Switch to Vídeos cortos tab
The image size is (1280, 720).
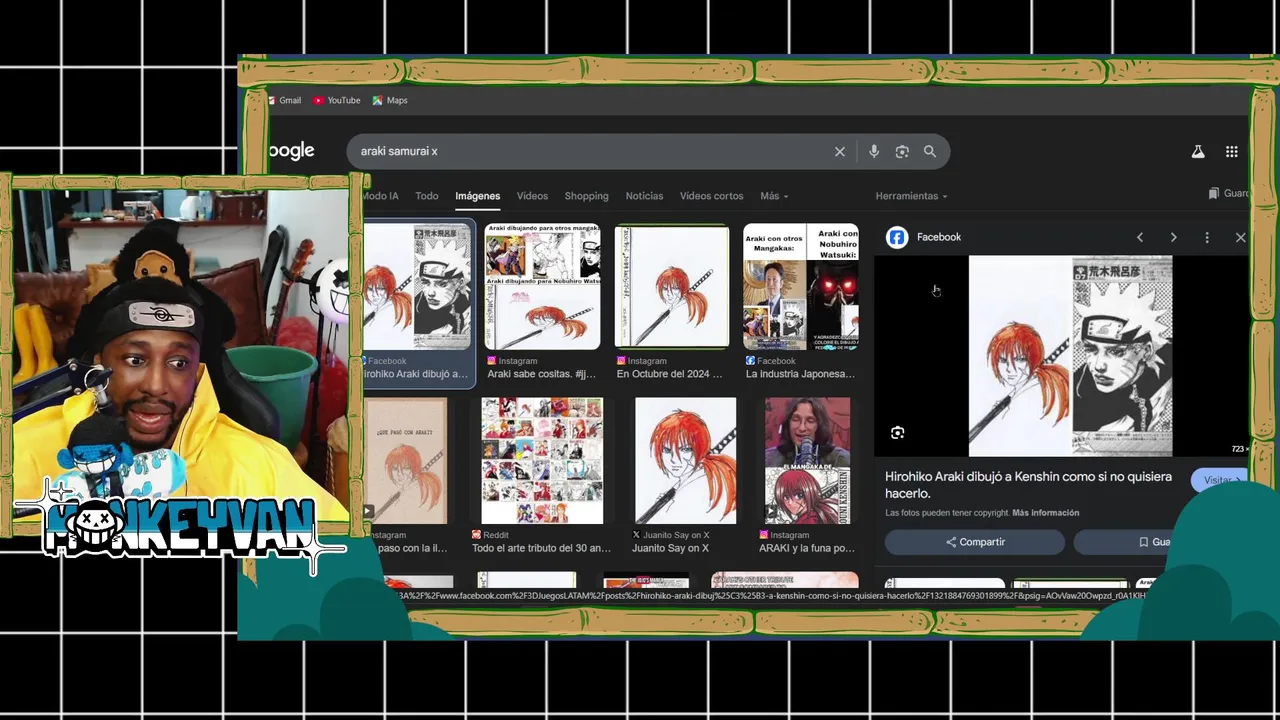(711, 196)
